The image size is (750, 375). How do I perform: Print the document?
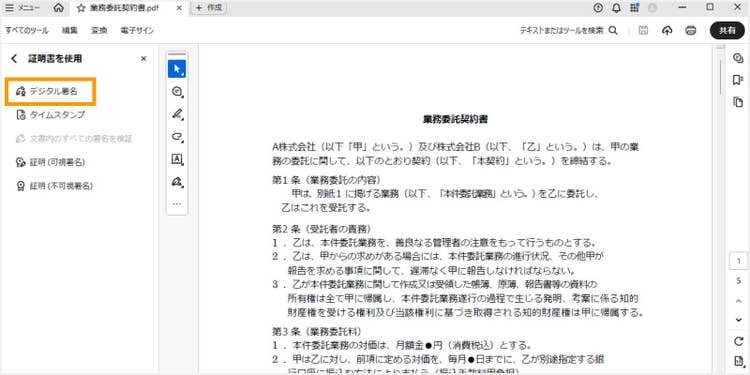[690, 30]
